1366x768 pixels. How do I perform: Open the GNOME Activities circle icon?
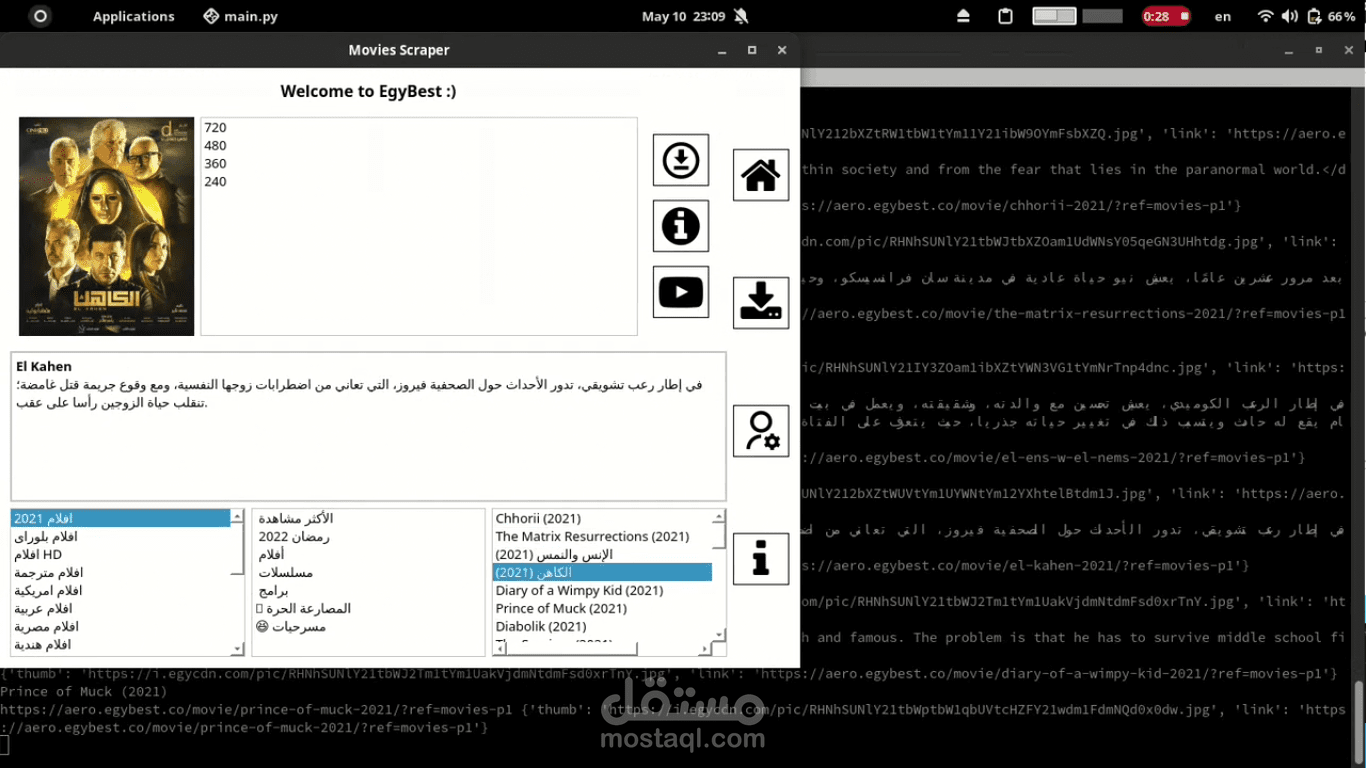coord(40,16)
